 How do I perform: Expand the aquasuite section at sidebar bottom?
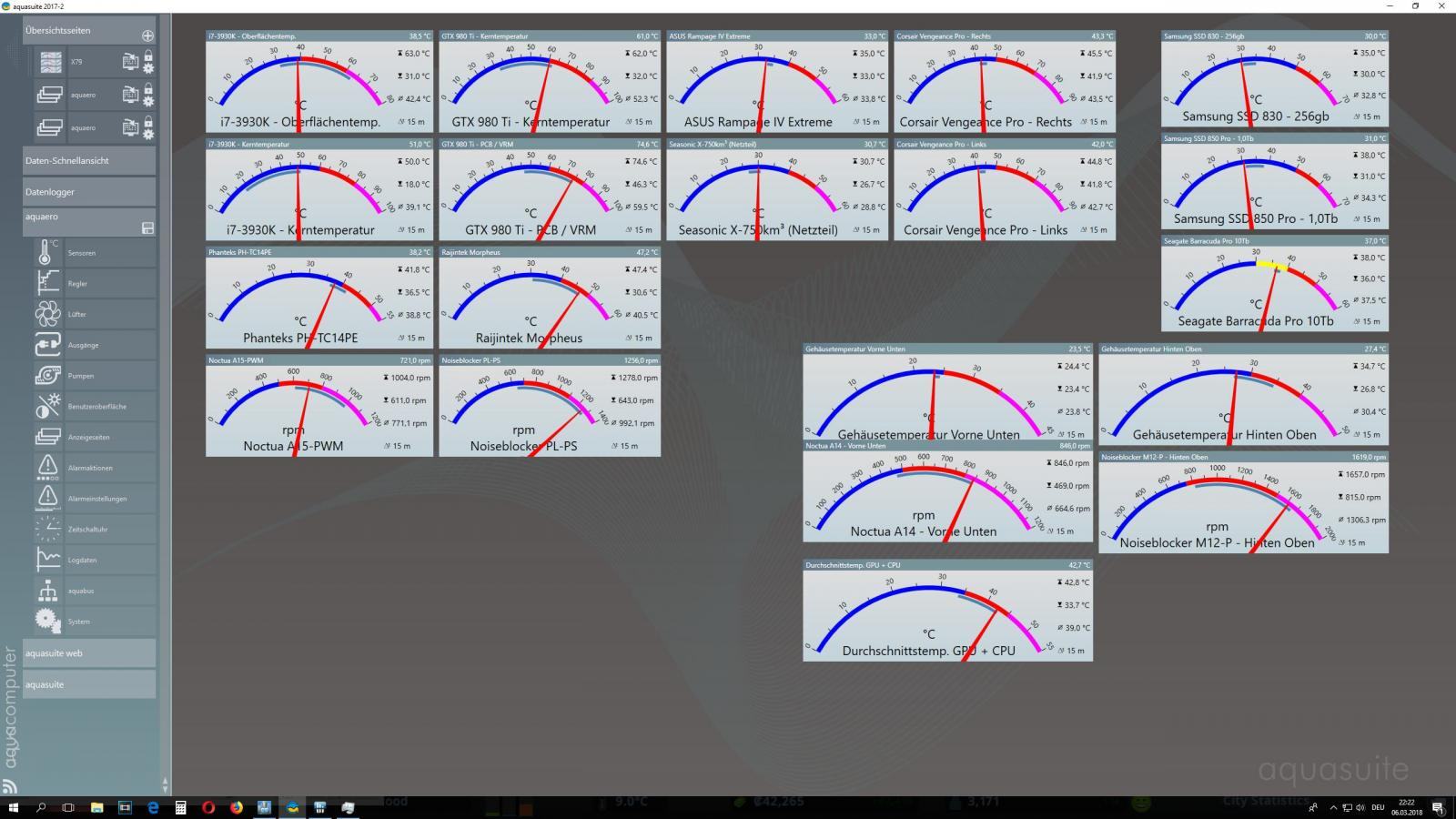click(89, 684)
